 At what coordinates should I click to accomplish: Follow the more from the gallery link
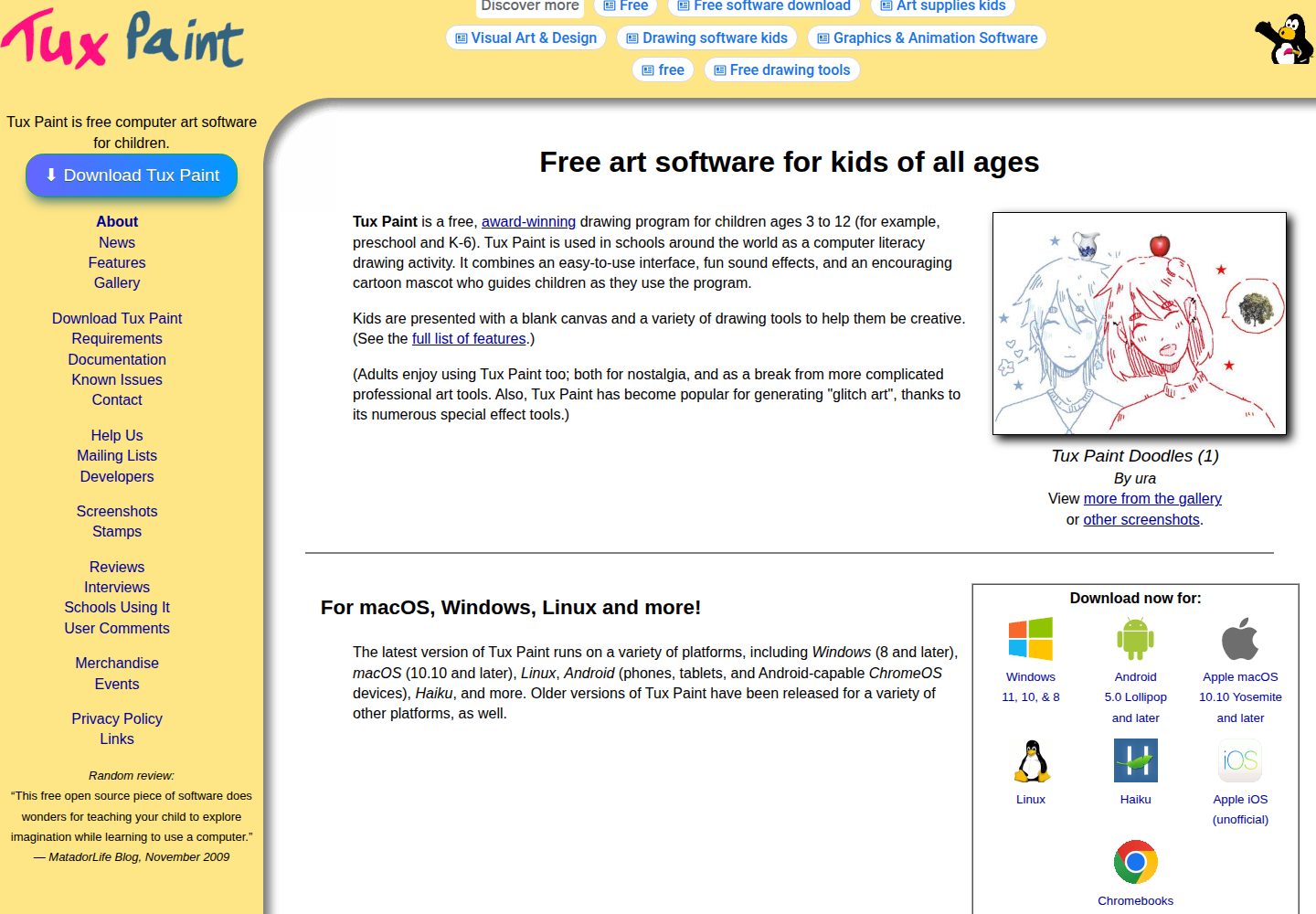click(x=1152, y=498)
